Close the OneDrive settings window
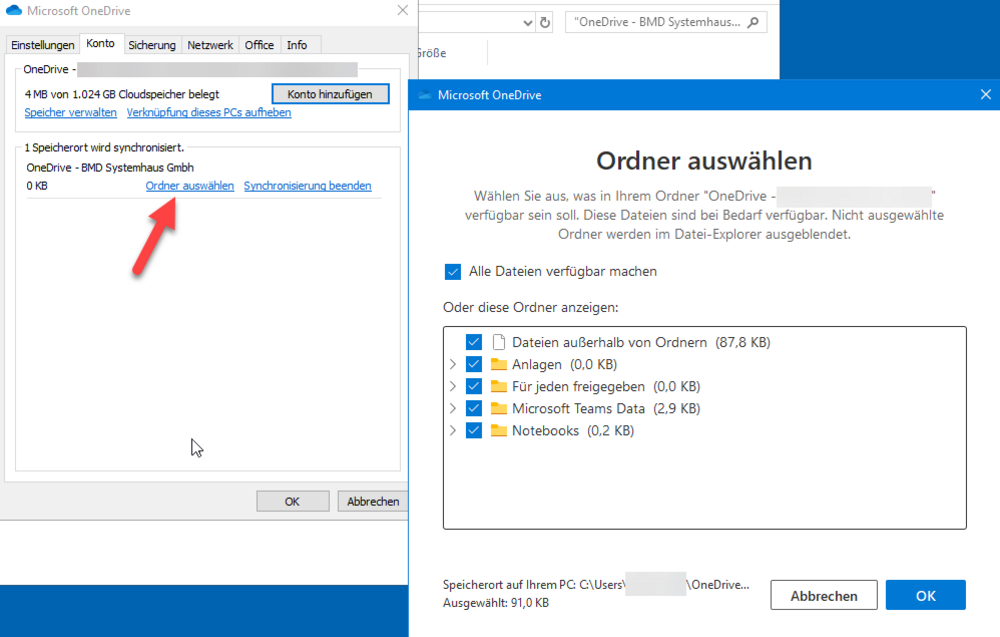 point(402,10)
